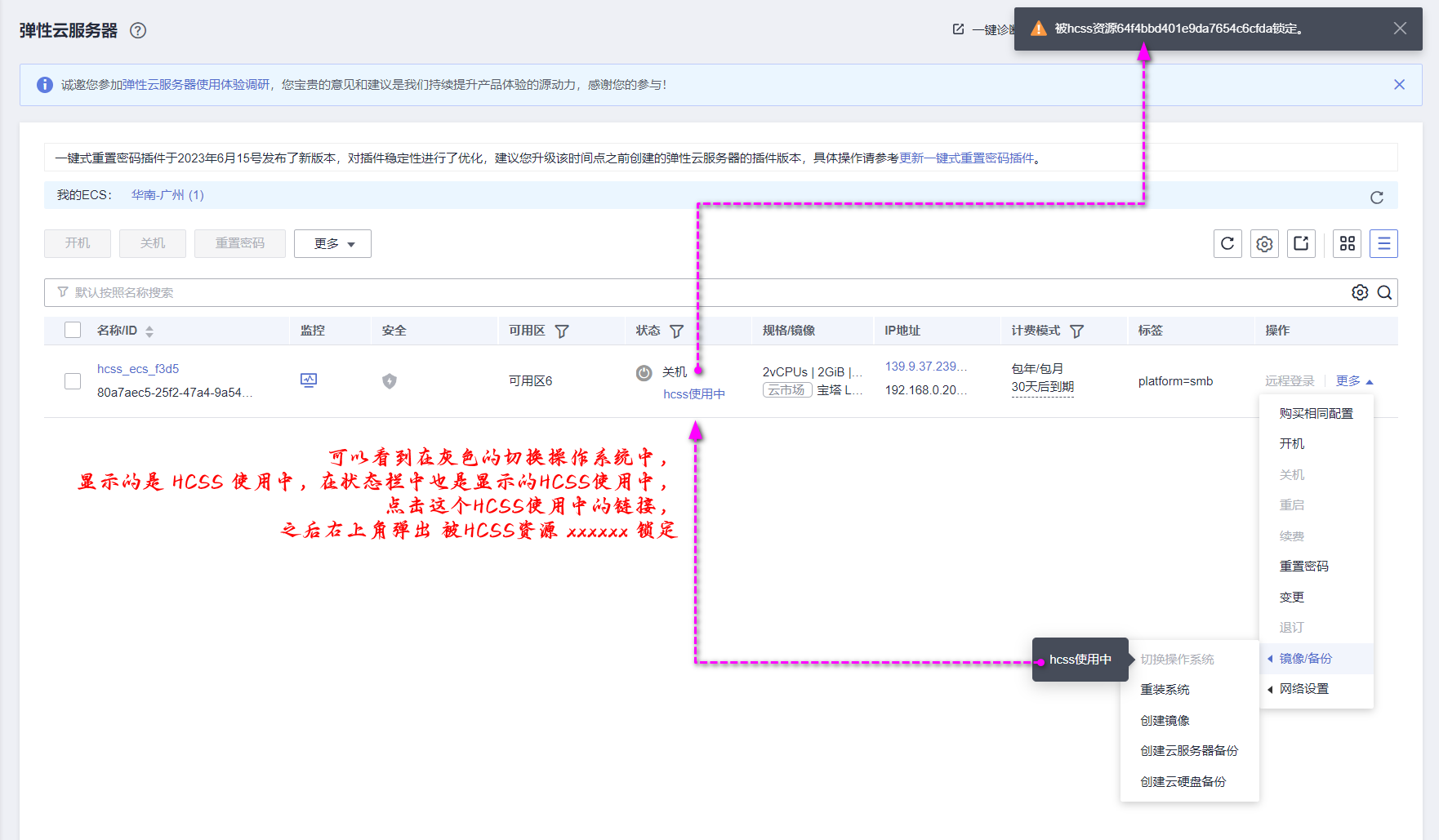Viewport: 1439px width, 840px height.
Task: Click the 关机 power status icon
Action: pyautogui.click(x=644, y=373)
